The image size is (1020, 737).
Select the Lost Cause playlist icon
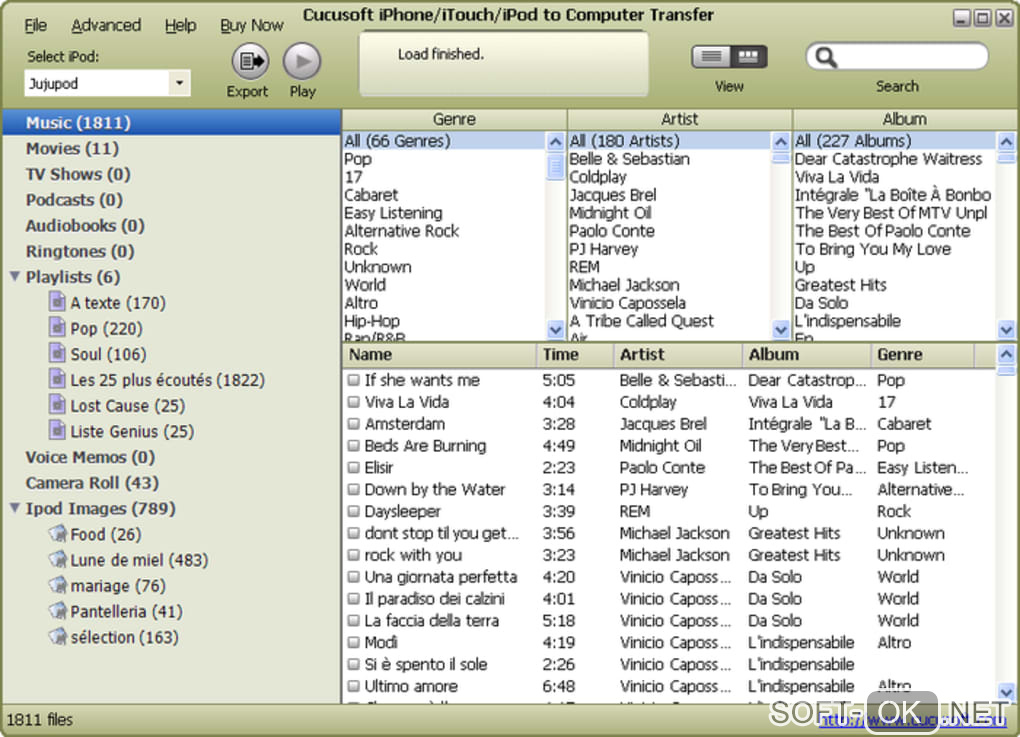tap(58, 405)
